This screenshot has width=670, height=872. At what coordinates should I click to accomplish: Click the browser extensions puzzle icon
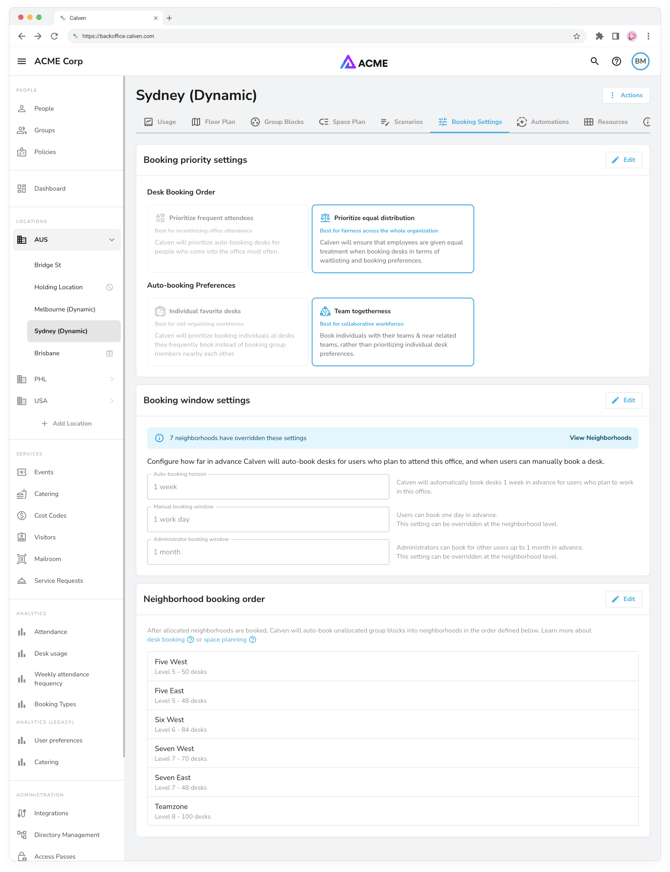coord(599,36)
